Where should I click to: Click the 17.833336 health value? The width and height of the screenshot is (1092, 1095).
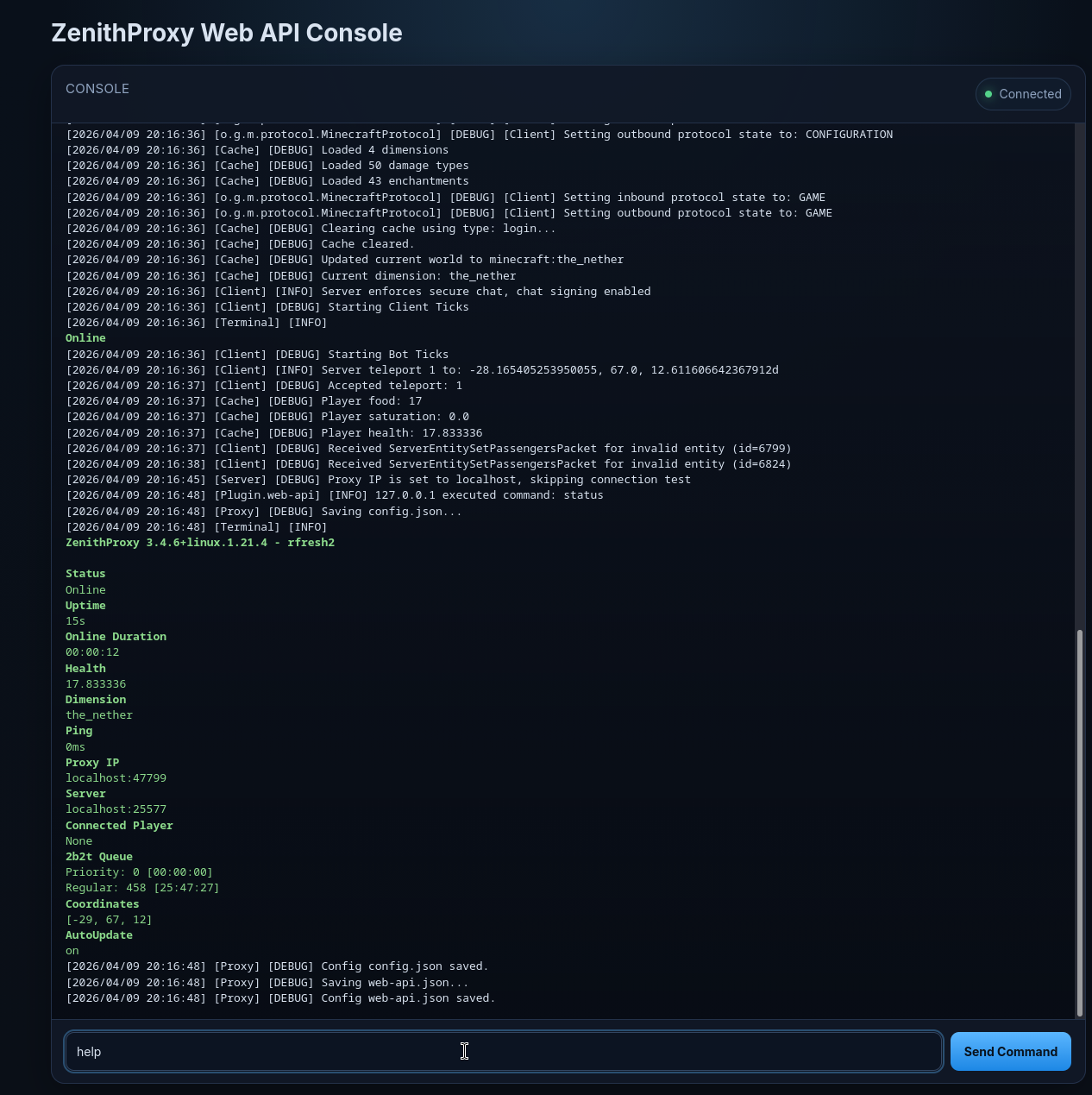click(x=96, y=684)
